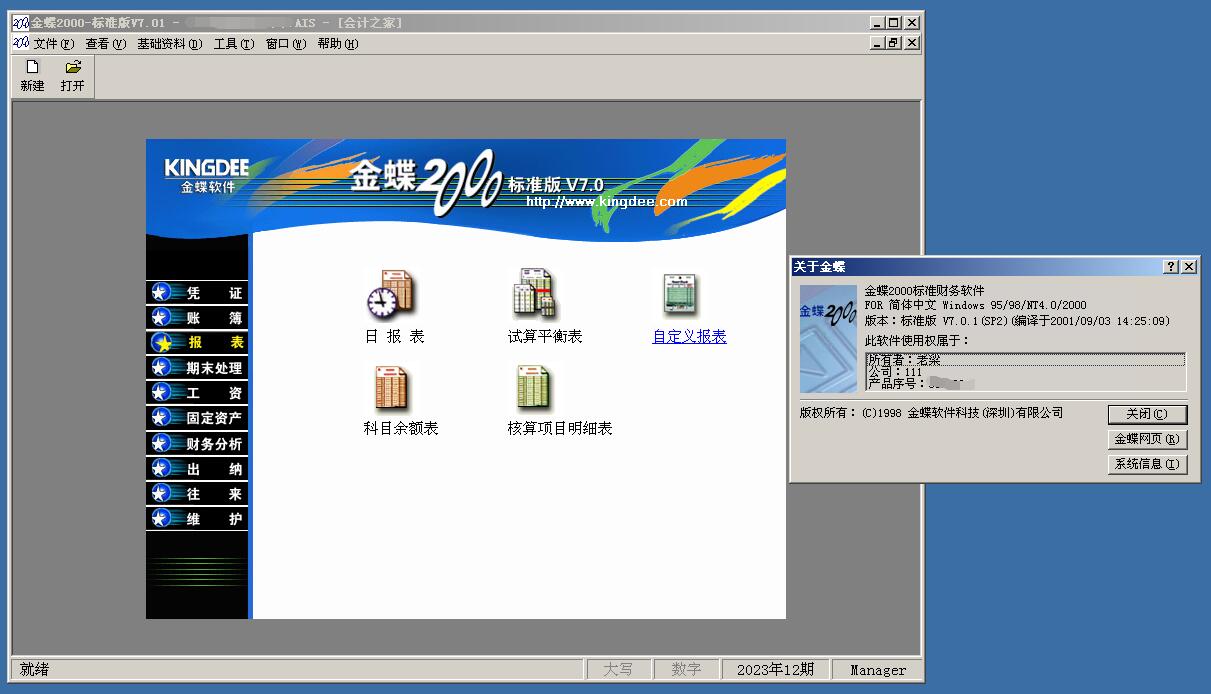Select the 维护 module in the sidebar

click(x=197, y=519)
